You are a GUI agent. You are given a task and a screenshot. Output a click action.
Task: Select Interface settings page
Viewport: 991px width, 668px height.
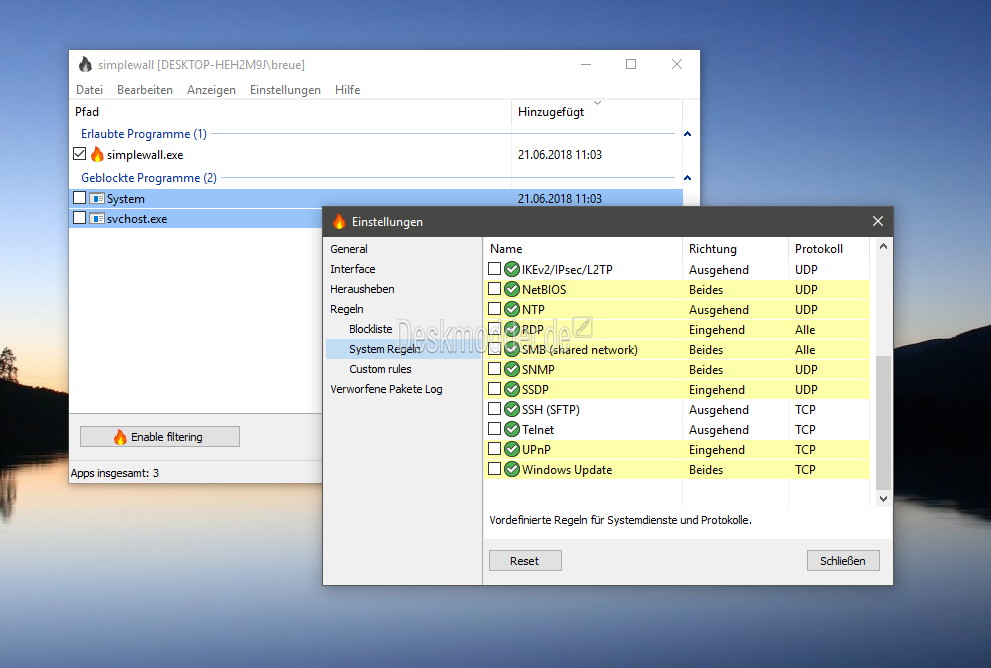(353, 269)
